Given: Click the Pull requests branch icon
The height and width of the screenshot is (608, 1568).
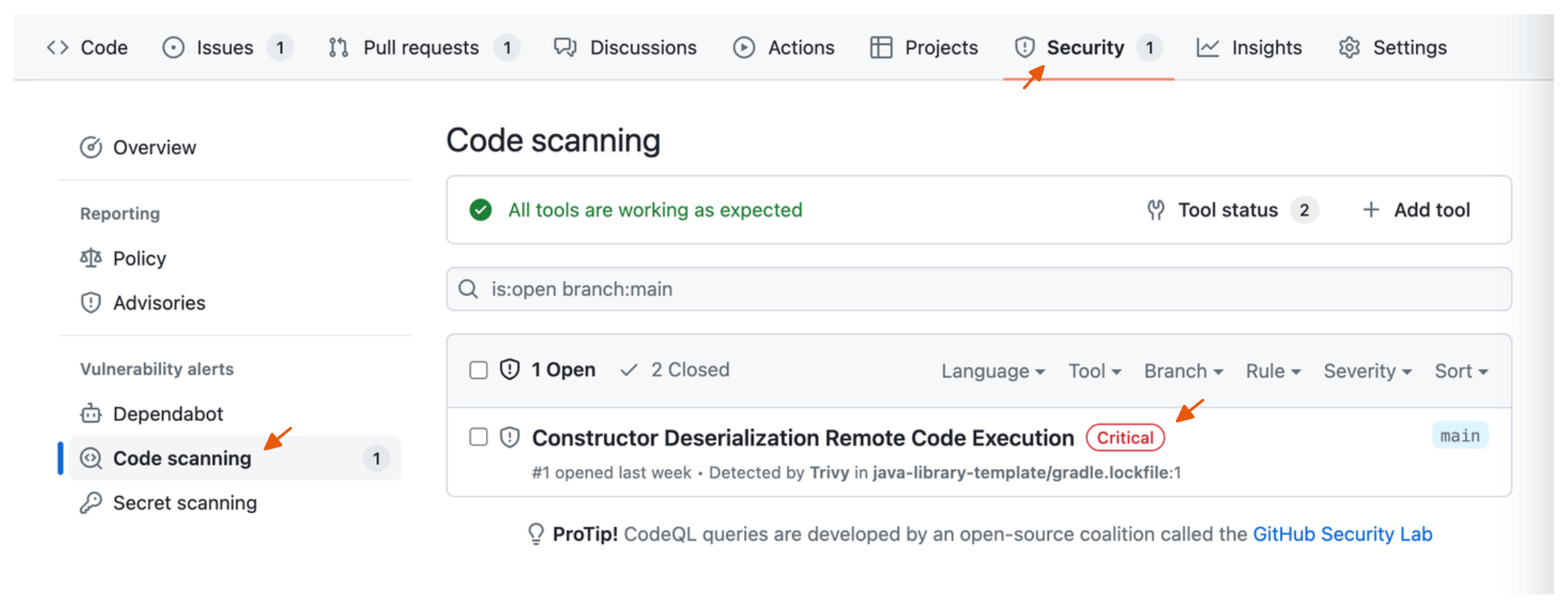Looking at the screenshot, I should coord(339,48).
